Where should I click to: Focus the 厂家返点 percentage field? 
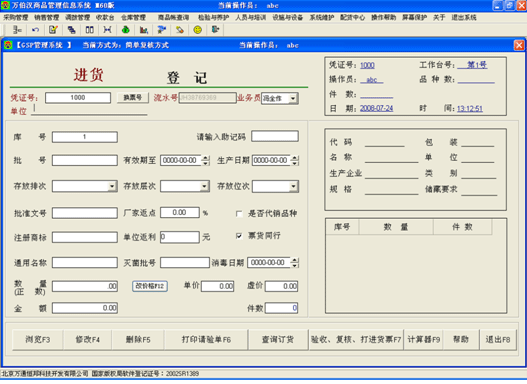tap(180, 212)
